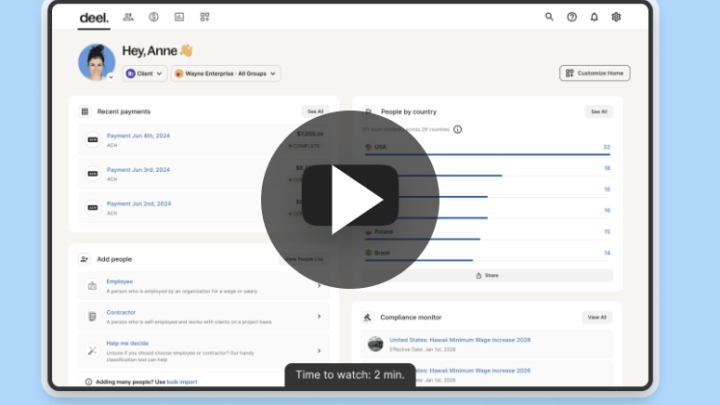720x405 pixels.
Task: Open the Reports chart icon in navigation
Action: pyautogui.click(x=179, y=17)
